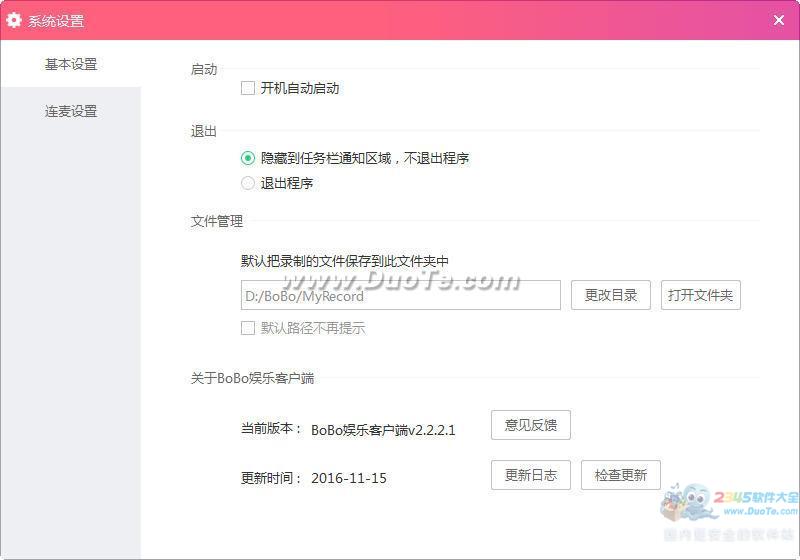800x560 pixels.
Task: View the 更新日志 changelog button
Action: tap(530, 475)
